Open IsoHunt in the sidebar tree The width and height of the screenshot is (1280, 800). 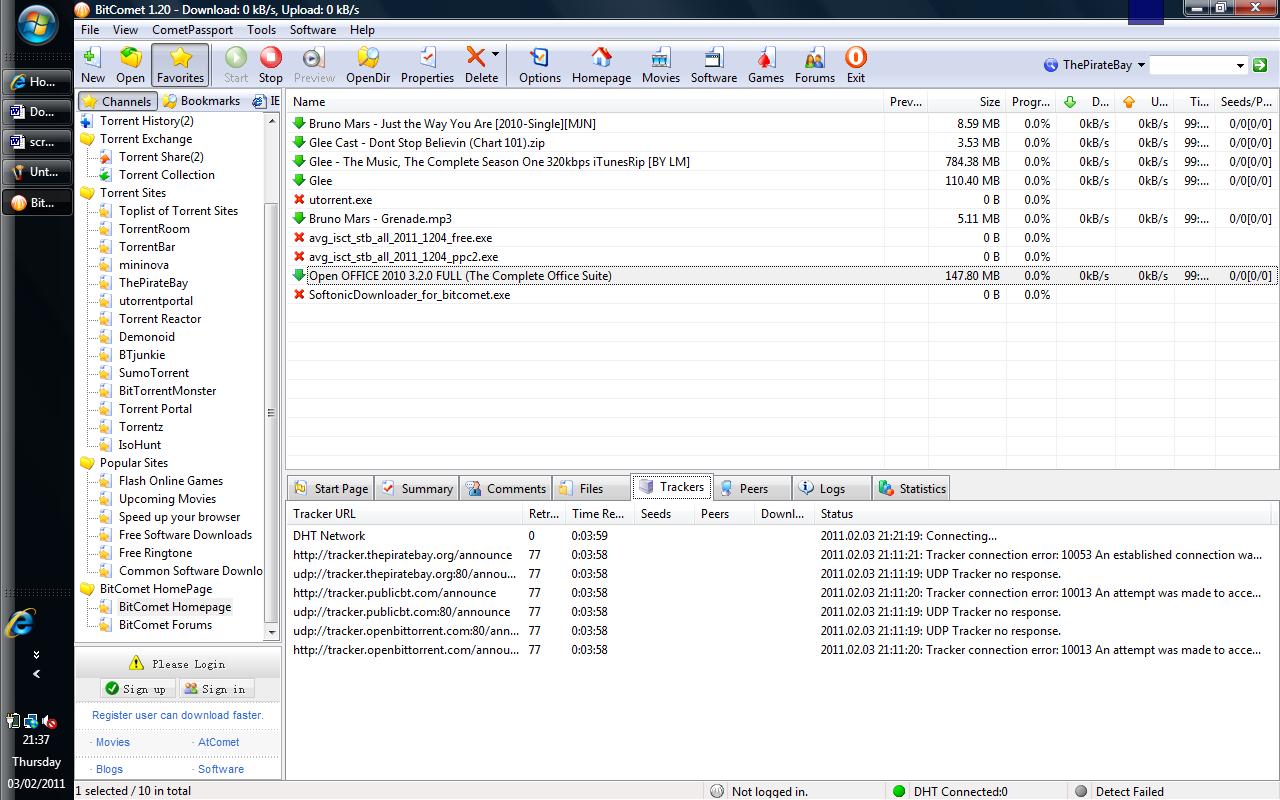[x=140, y=445]
